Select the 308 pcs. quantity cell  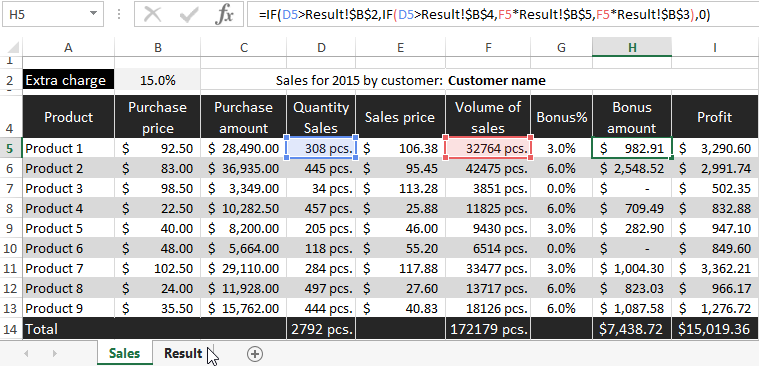[x=321, y=149]
